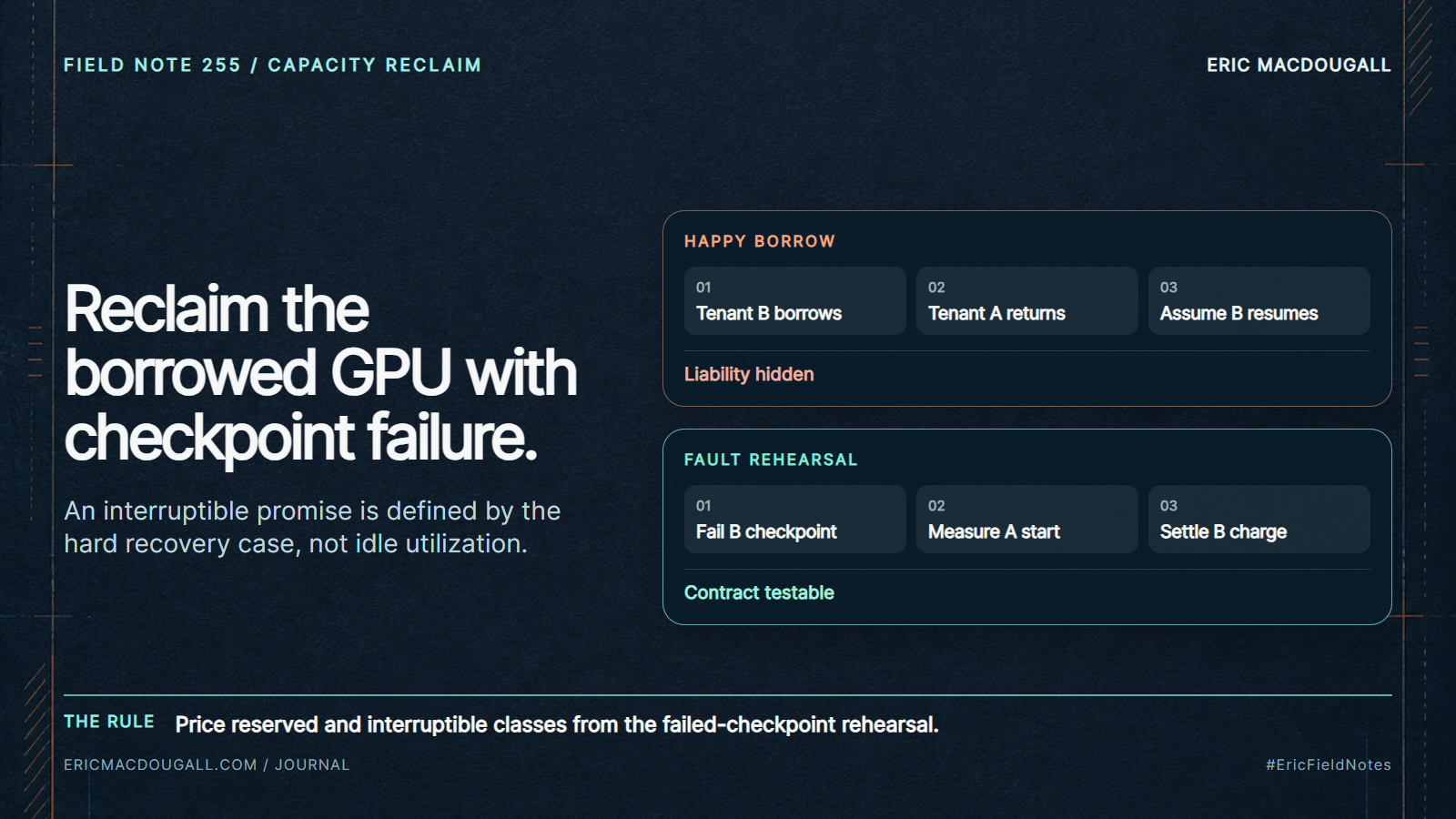Select the 'Fail B checkpoint' step card

(794, 519)
